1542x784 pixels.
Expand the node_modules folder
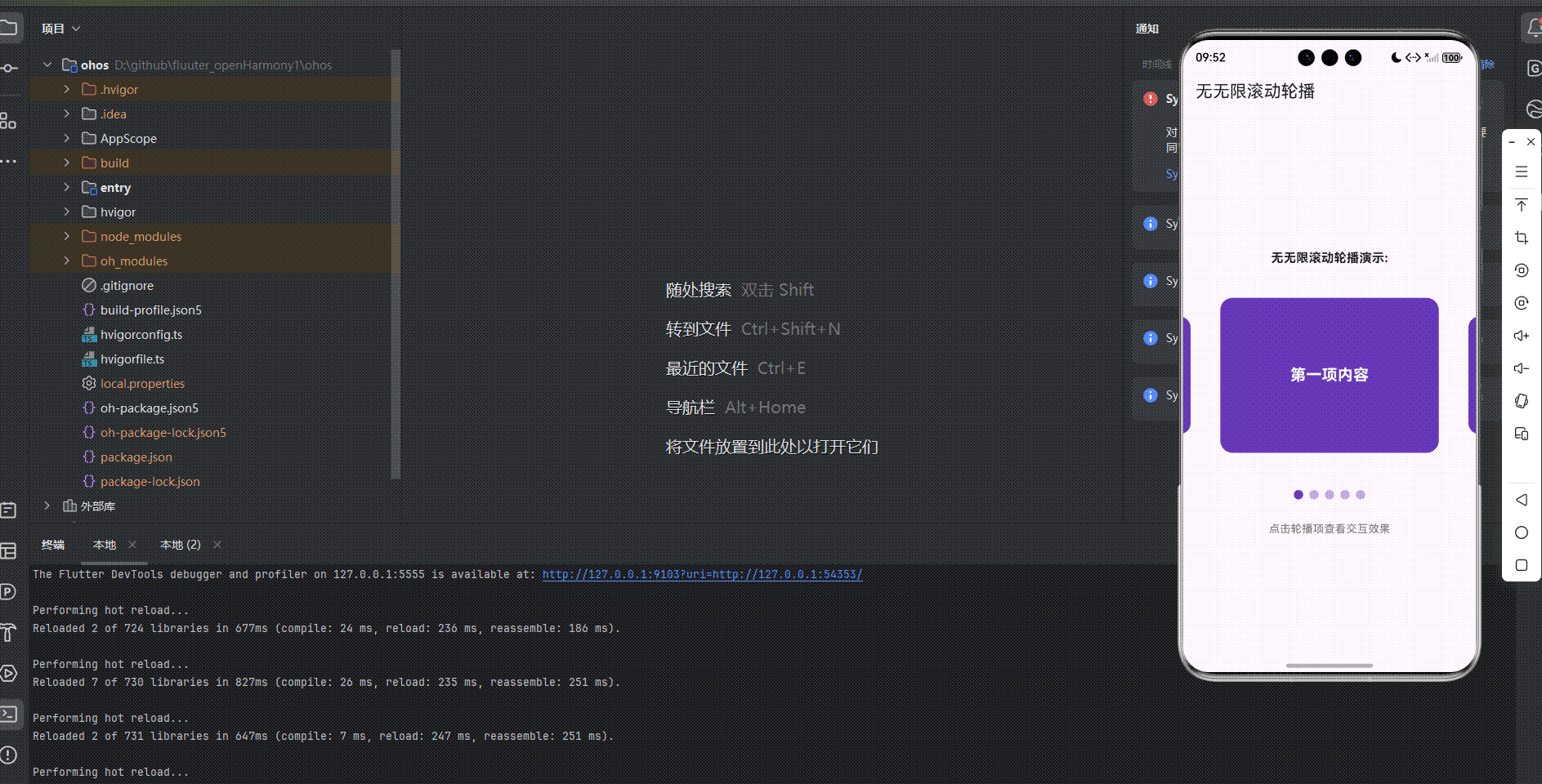pyautogui.click(x=67, y=236)
